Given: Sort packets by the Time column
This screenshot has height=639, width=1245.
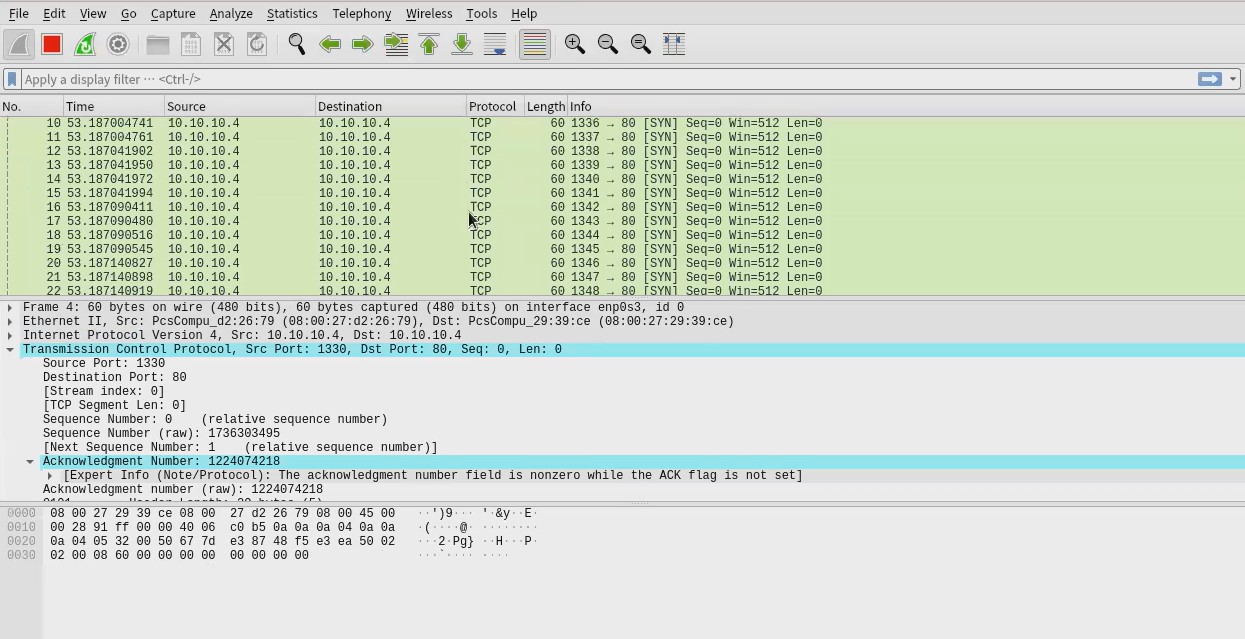Looking at the screenshot, I should pyautogui.click(x=113, y=106).
